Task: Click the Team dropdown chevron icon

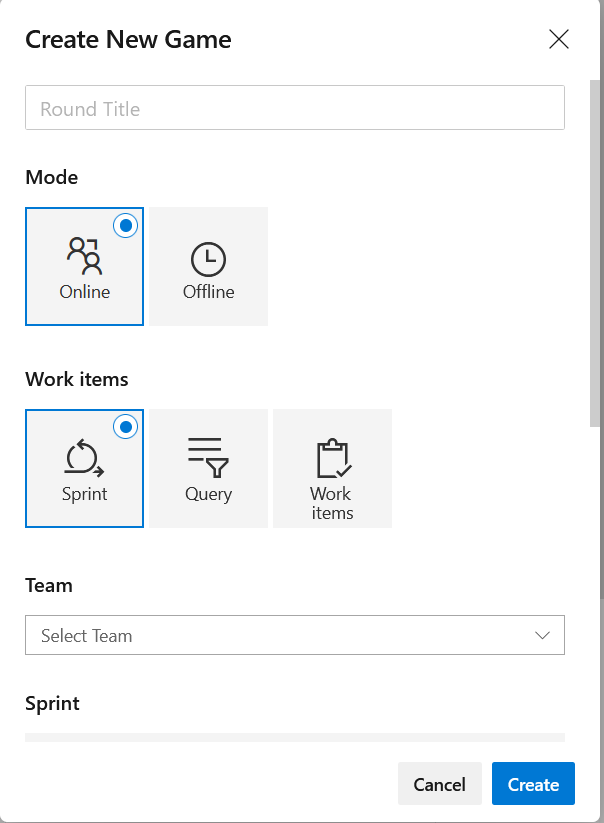Action: [x=542, y=635]
